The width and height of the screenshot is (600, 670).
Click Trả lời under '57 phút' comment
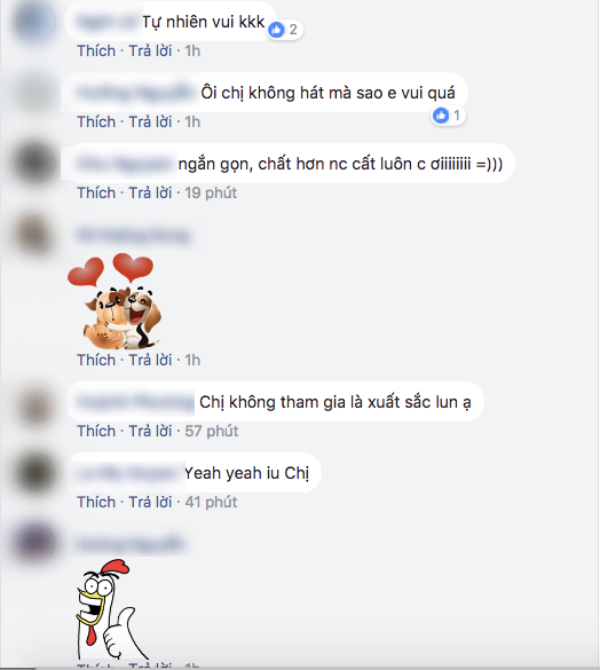point(150,431)
